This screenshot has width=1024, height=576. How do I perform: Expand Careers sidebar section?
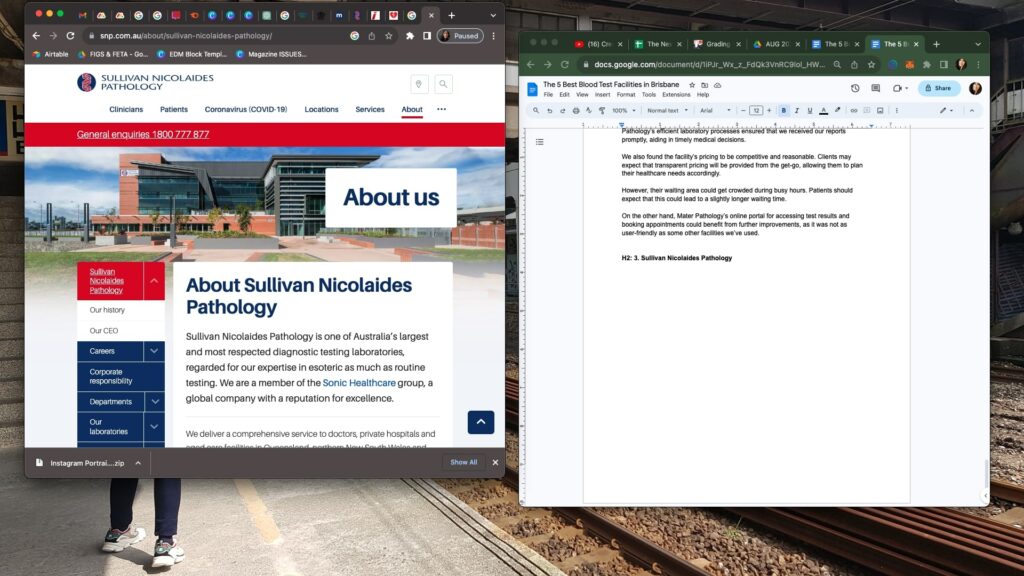click(x=154, y=351)
